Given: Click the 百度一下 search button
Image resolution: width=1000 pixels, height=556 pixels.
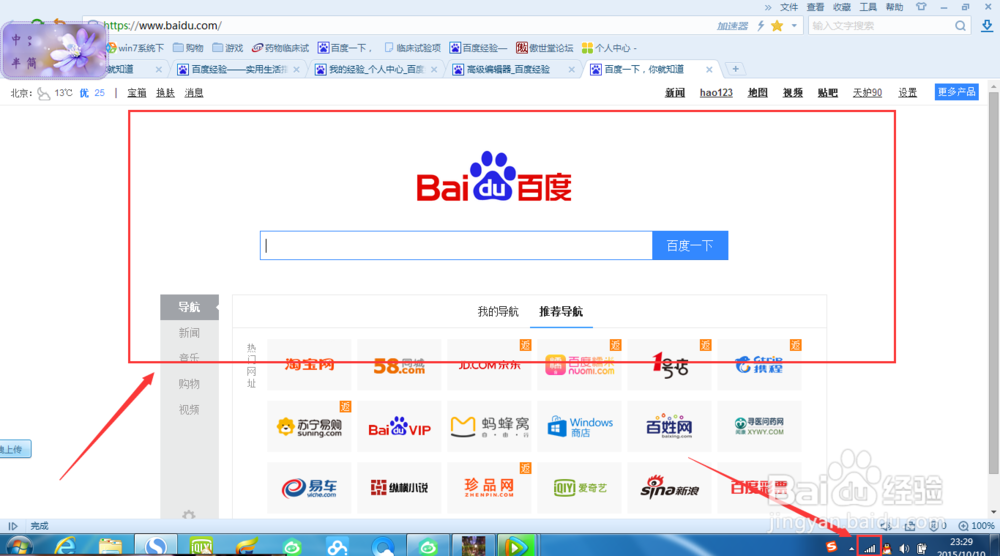Looking at the screenshot, I should [x=690, y=245].
